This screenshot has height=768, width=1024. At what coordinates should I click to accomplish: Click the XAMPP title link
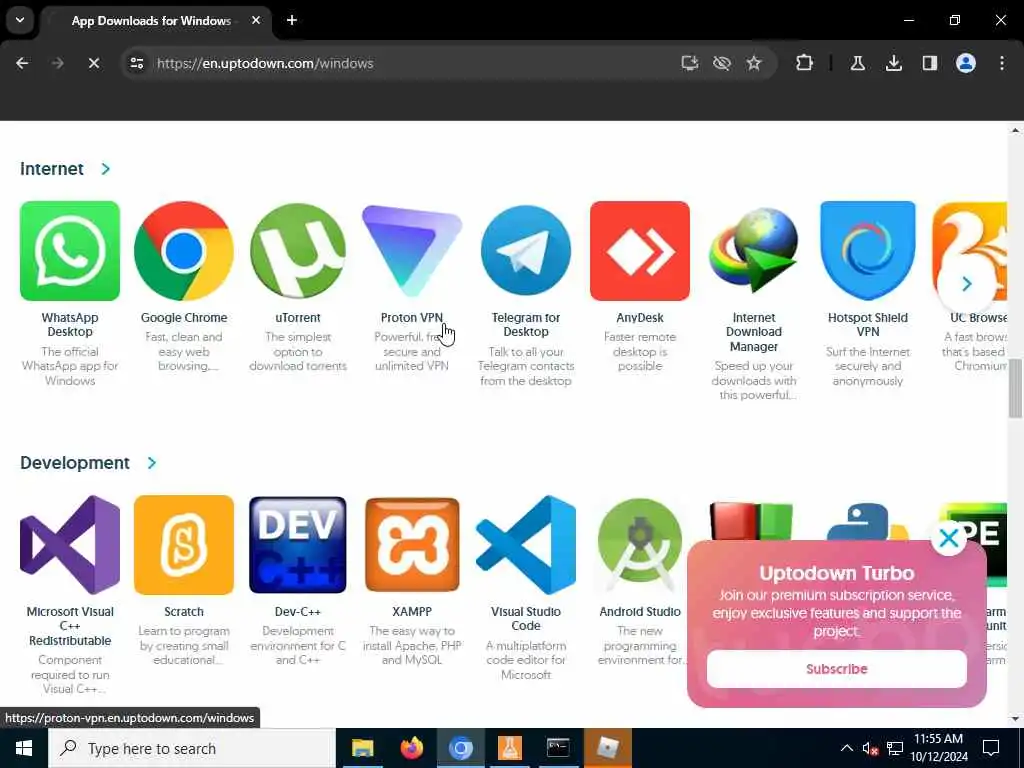pos(411,612)
